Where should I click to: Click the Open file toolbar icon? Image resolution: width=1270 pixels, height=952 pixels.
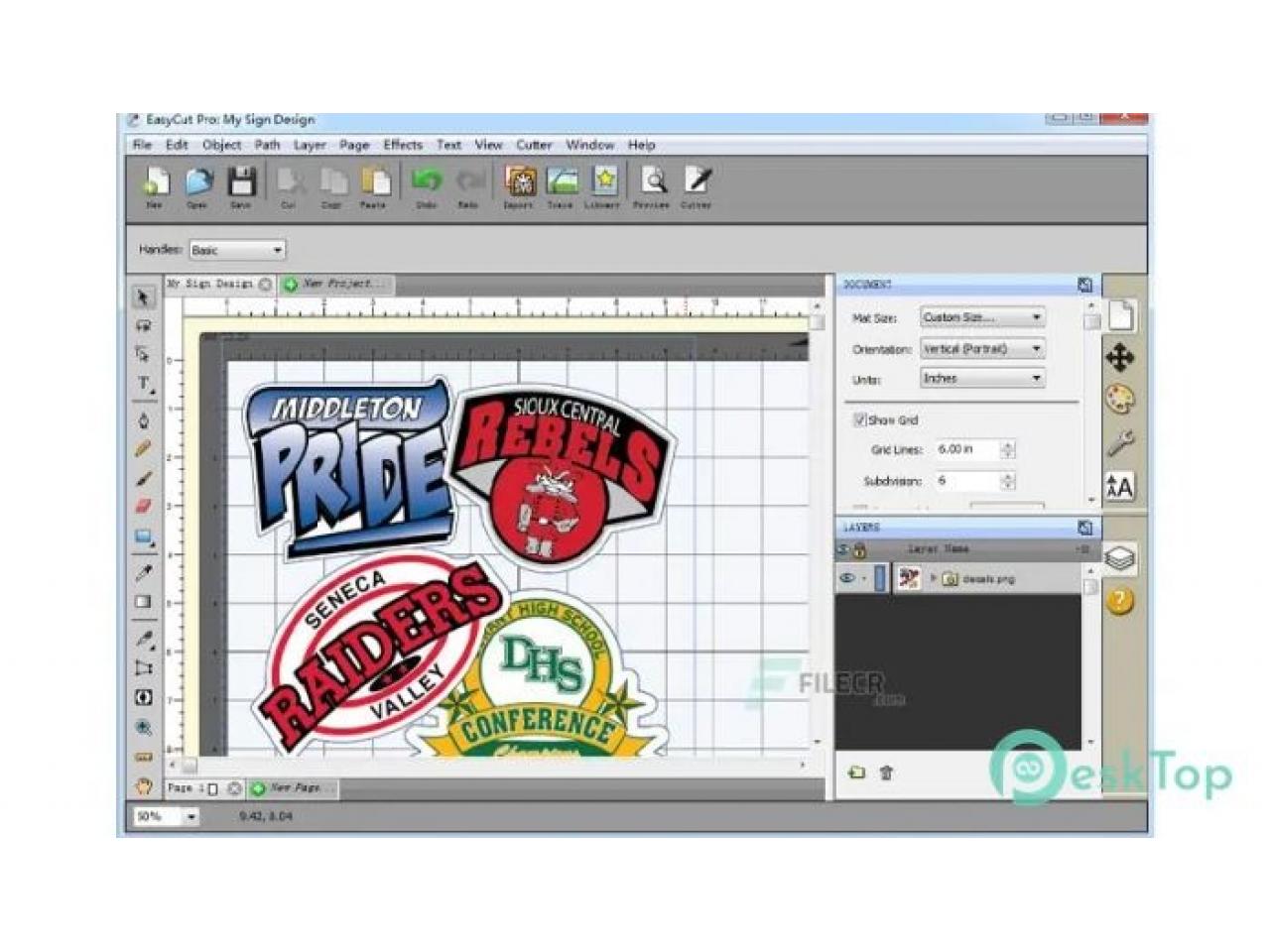click(198, 180)
